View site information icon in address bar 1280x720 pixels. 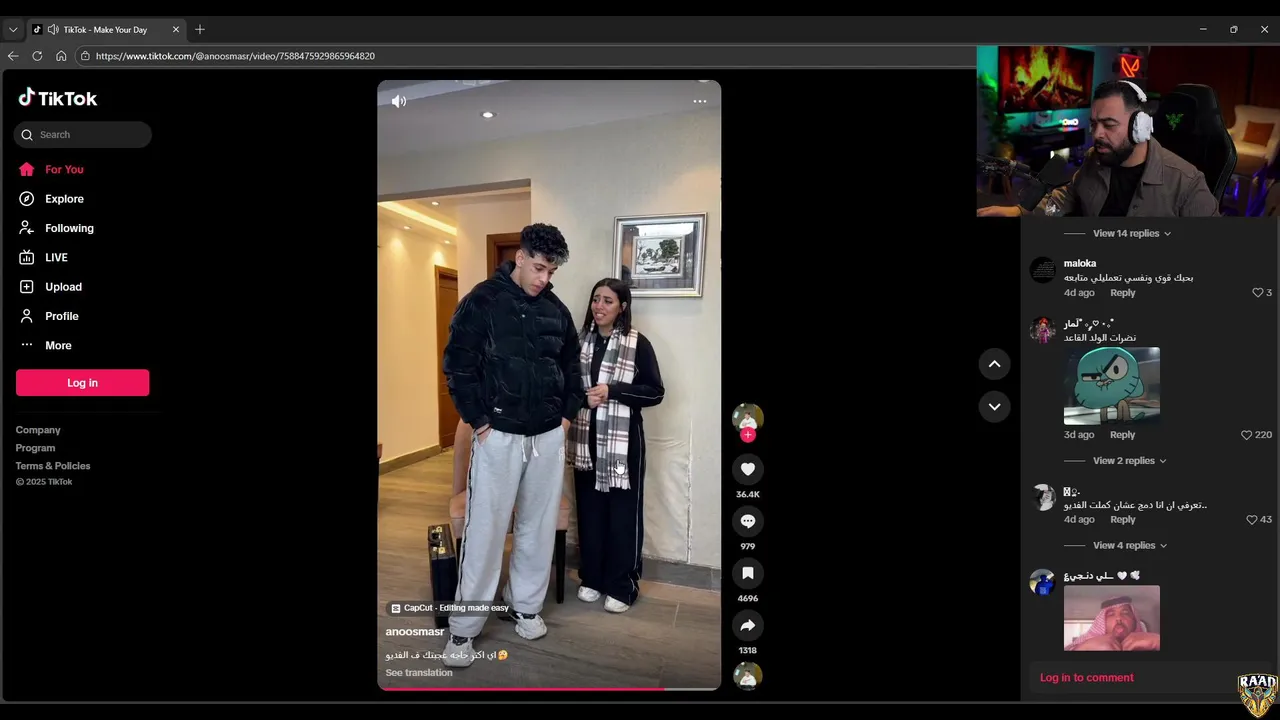pyautogui.click(x=85, y=56)
